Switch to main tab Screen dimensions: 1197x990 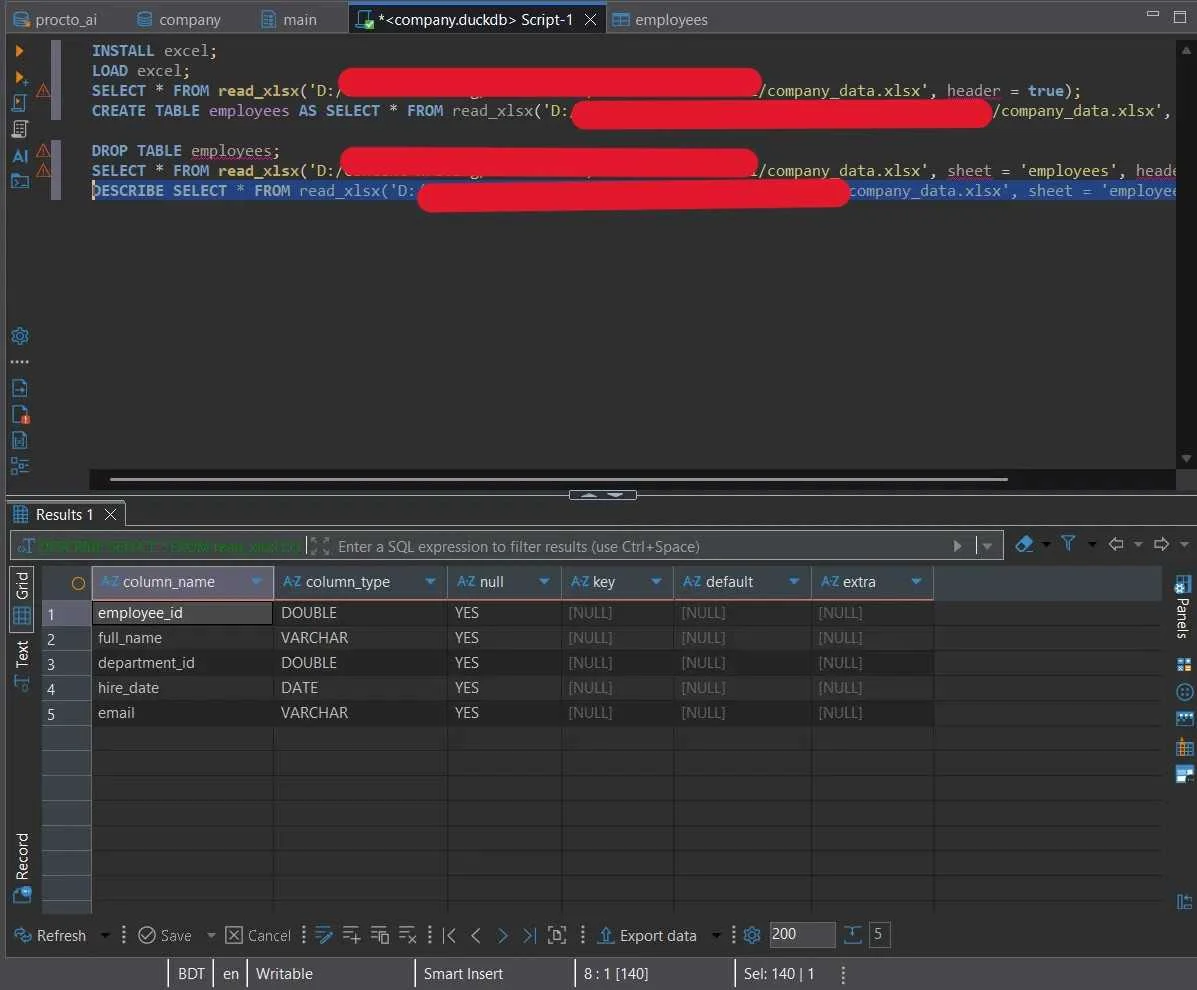coord(289,20)
